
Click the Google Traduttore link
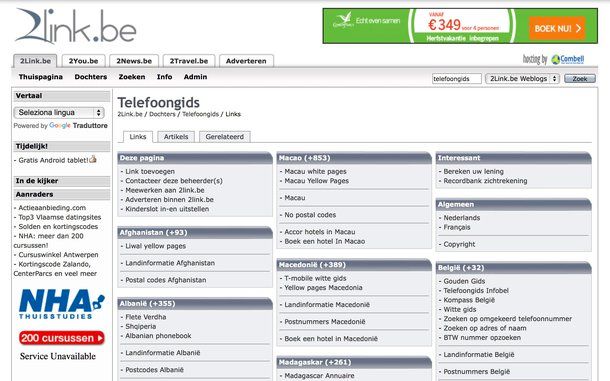click(x=79, y=125)
